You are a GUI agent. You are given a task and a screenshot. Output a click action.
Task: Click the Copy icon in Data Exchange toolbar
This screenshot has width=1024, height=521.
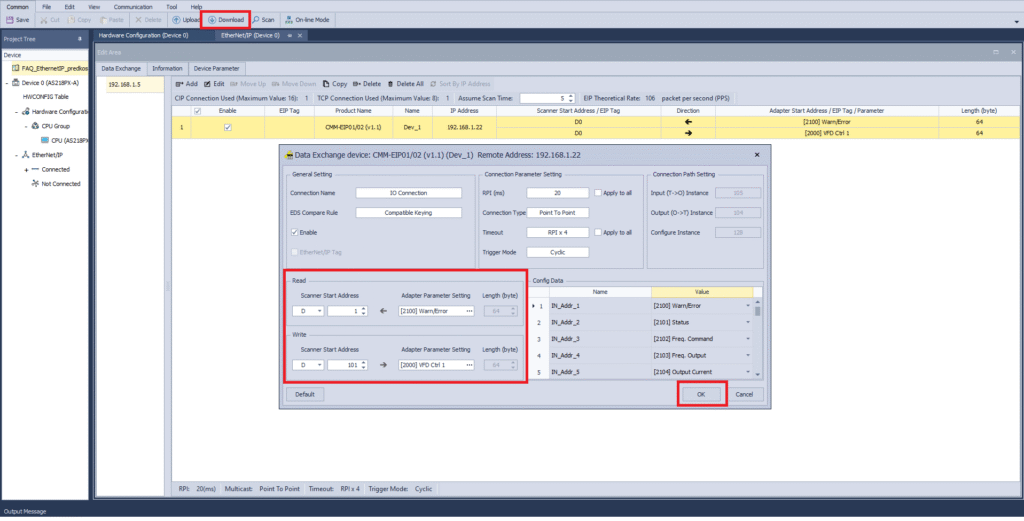coord(326,84)
